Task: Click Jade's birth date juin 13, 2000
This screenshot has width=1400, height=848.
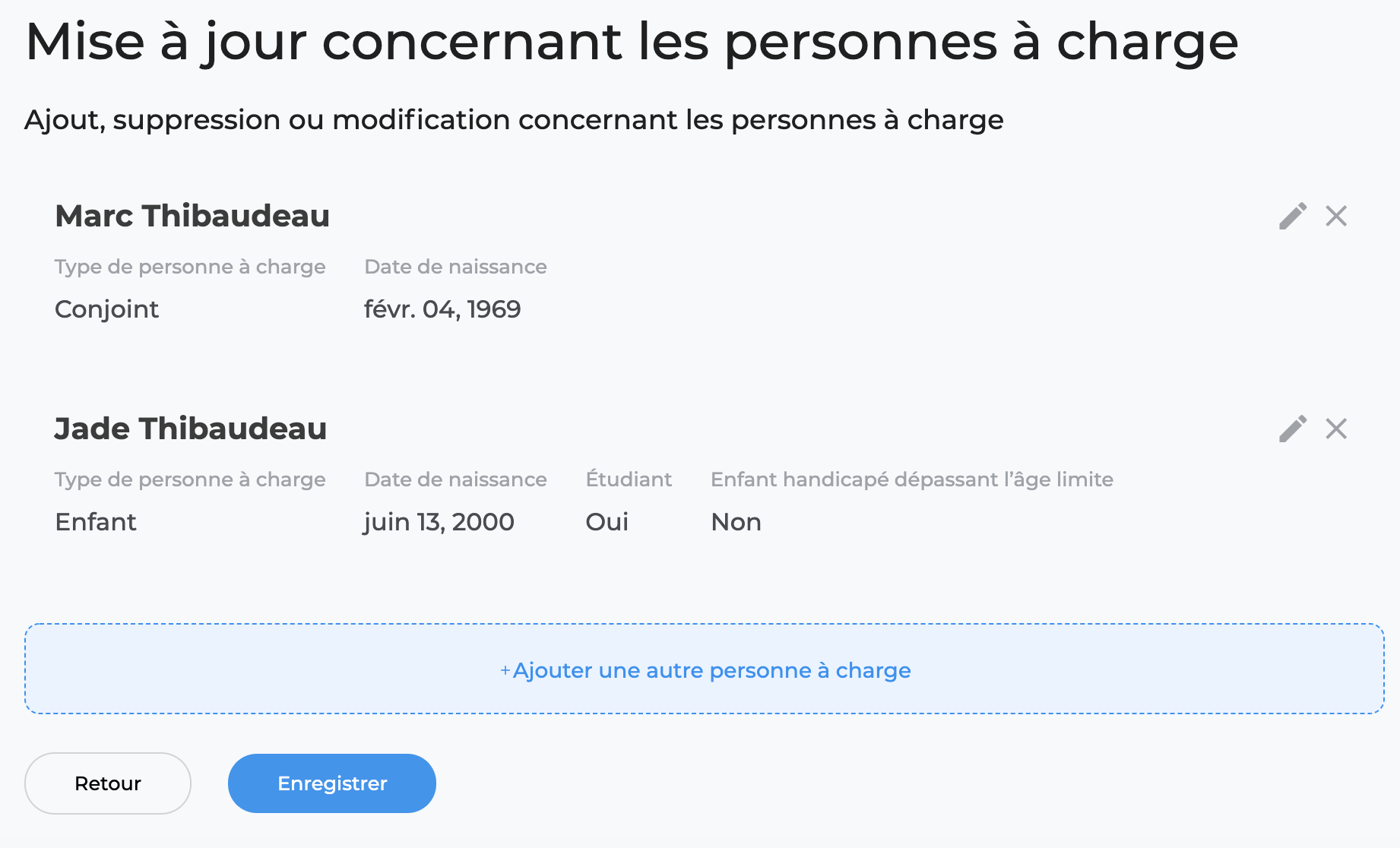Action: [x=439, y=522]
